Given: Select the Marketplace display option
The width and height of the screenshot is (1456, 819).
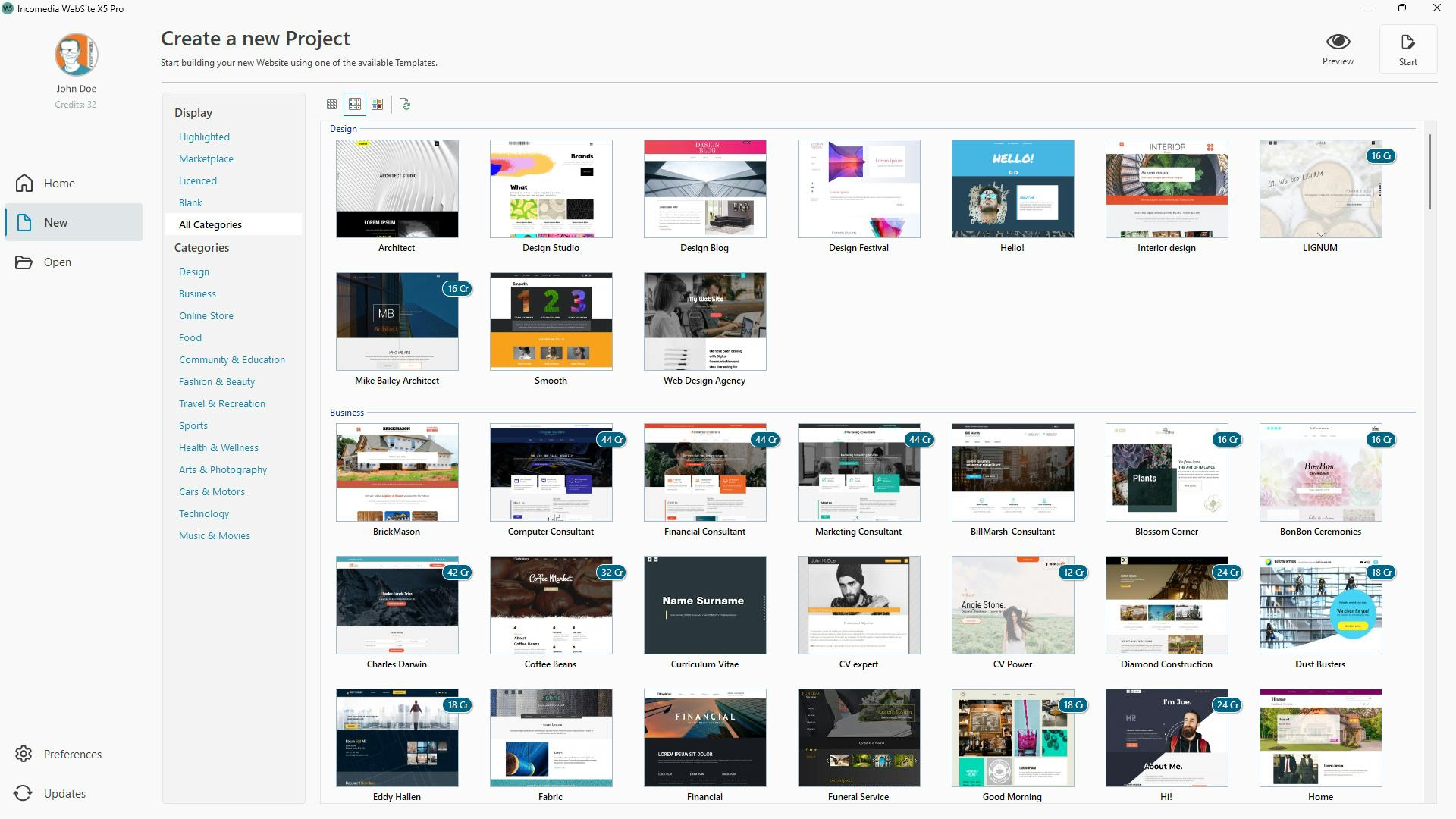Looking at the screenshot, I should click(x=206, y=158).
